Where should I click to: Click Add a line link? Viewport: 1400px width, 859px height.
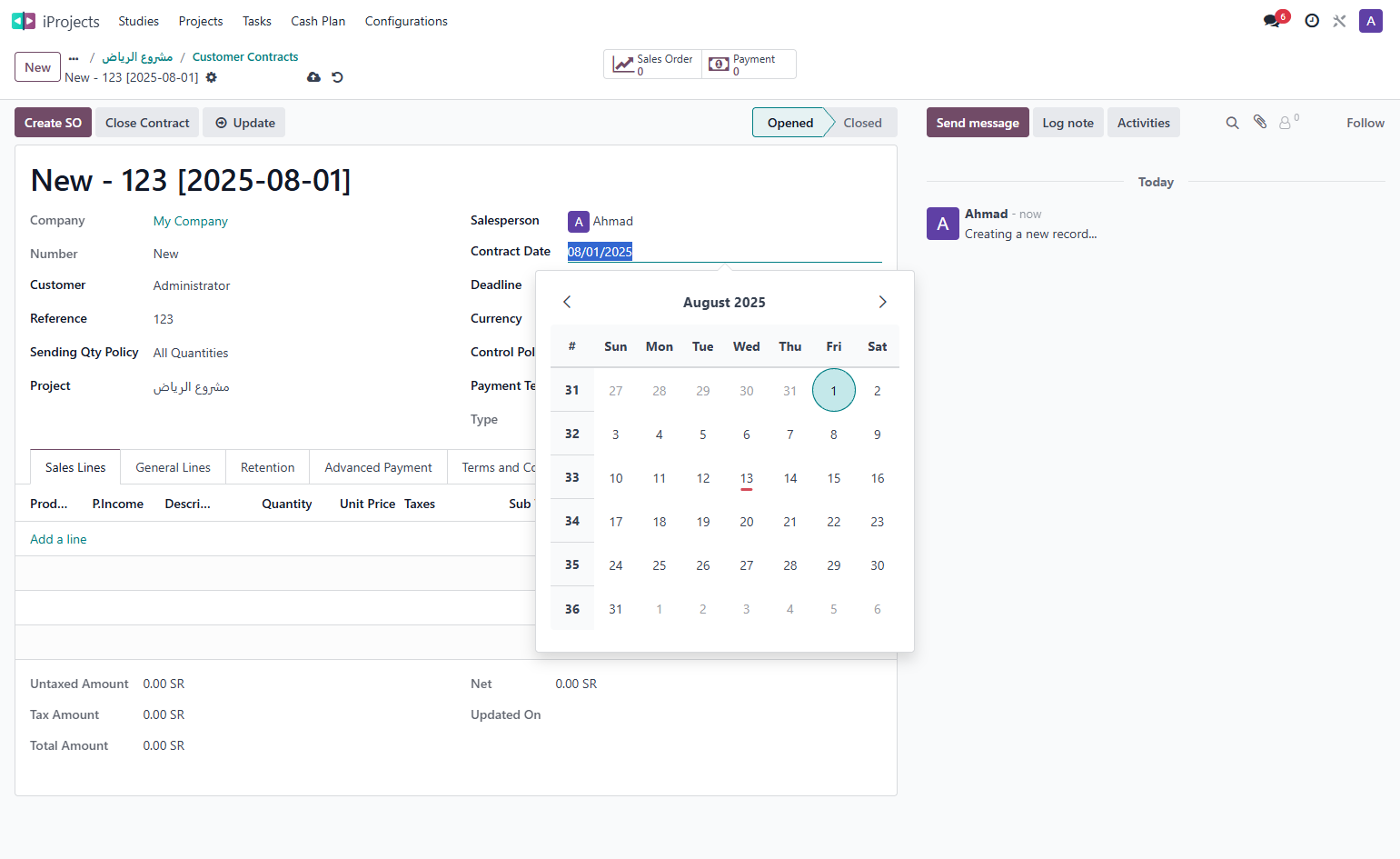(58, 539)
